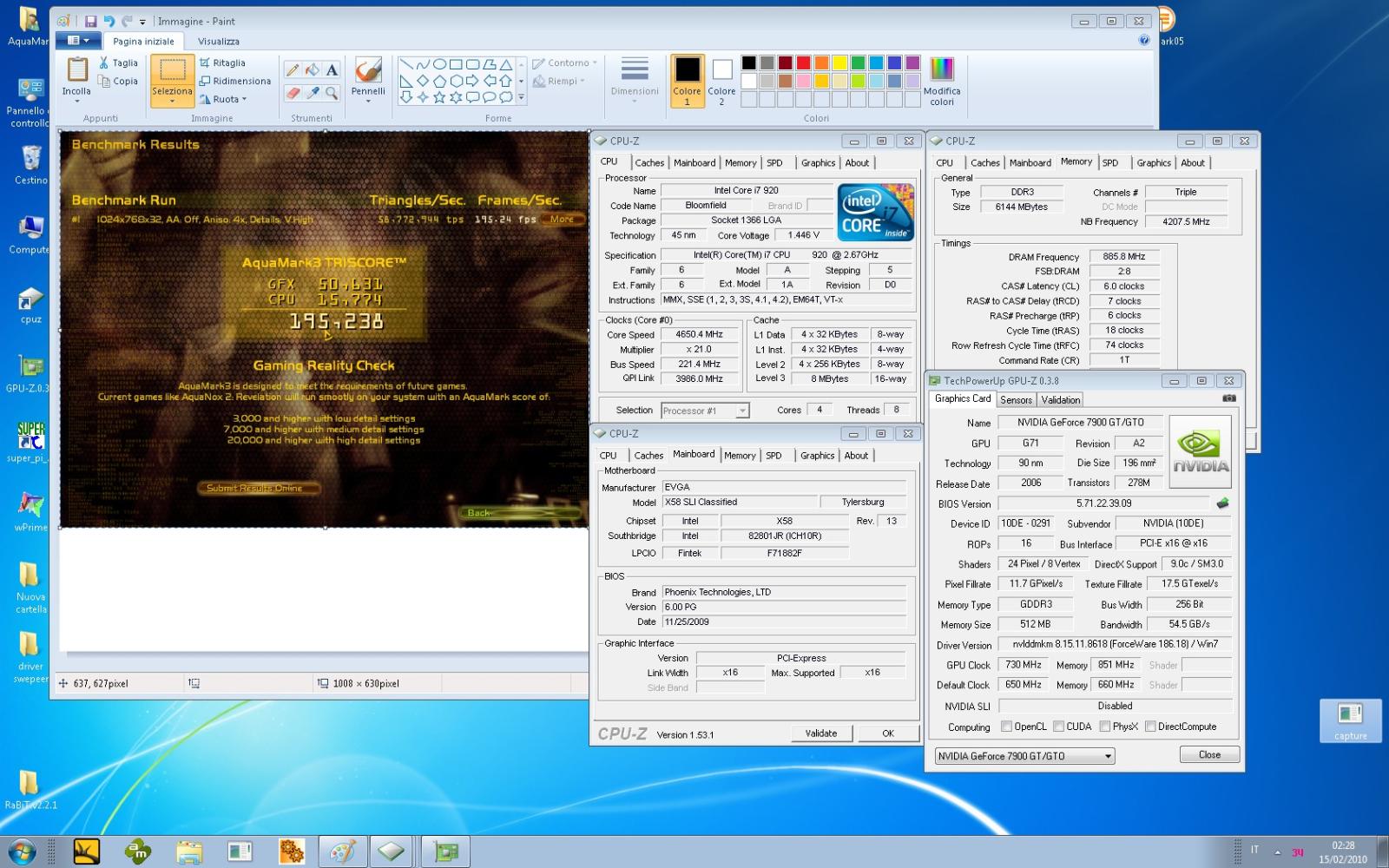Click the Validate button in CPU-Z

coord(820,733)
